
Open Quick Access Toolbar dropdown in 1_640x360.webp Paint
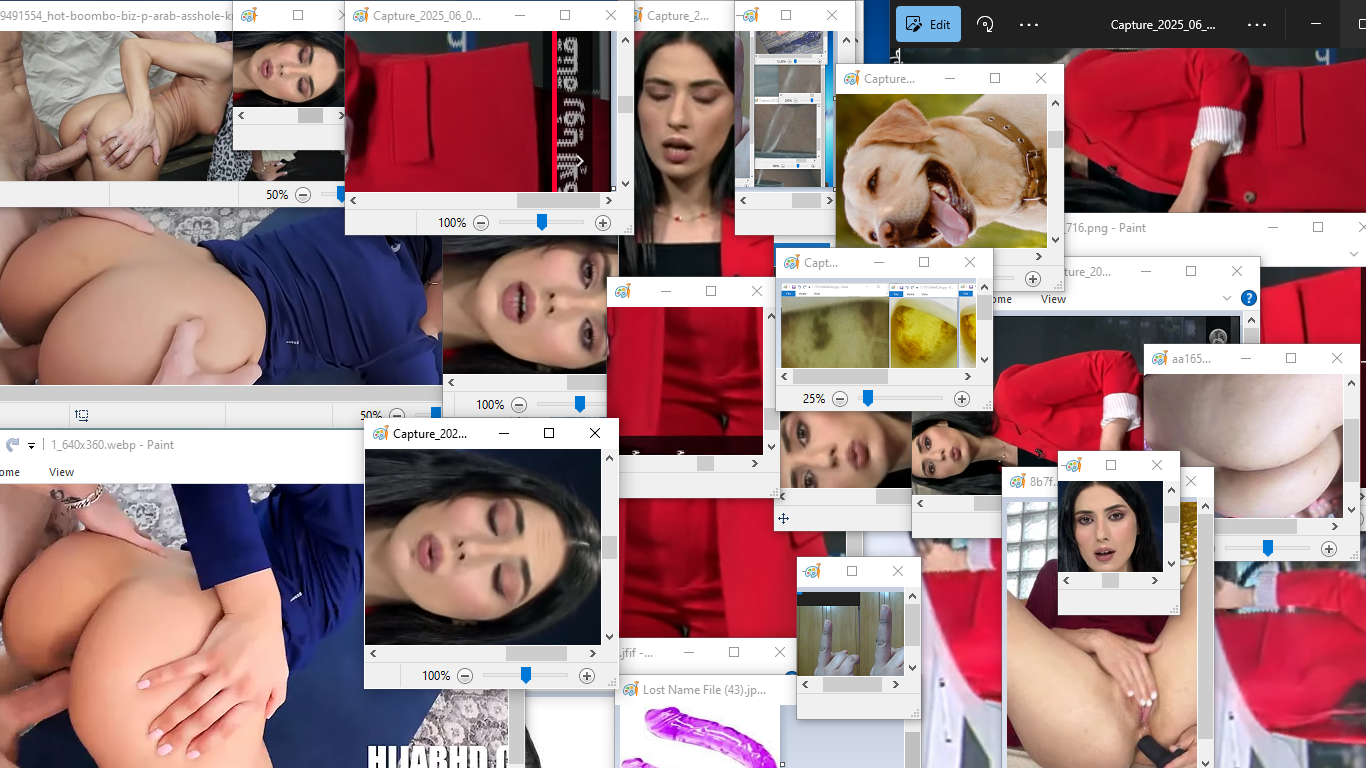tap(32, 446)
